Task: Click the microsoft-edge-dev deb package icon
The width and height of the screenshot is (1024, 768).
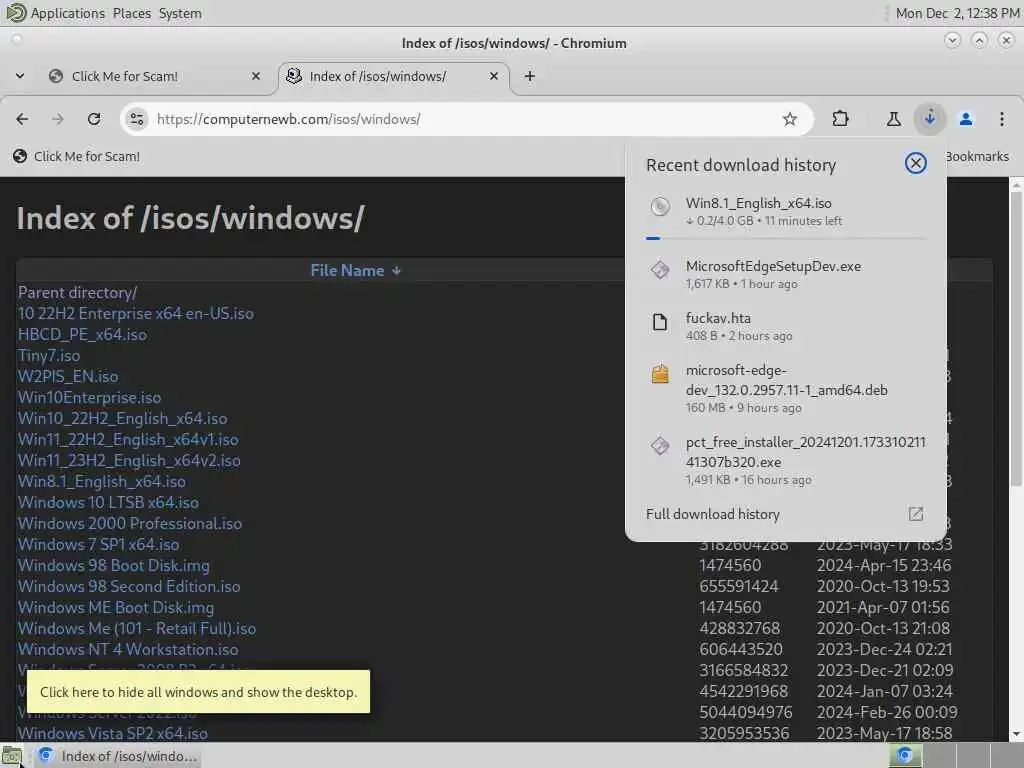Action: pyautogui.click(x=660, y=374)
